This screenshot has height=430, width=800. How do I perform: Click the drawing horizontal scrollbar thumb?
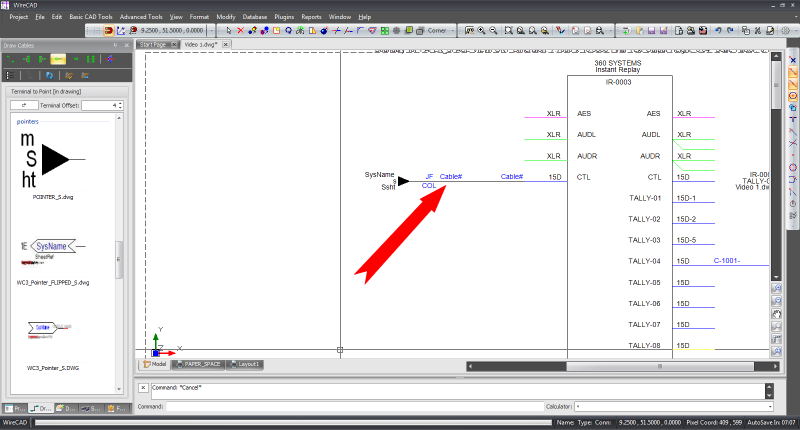660,366
